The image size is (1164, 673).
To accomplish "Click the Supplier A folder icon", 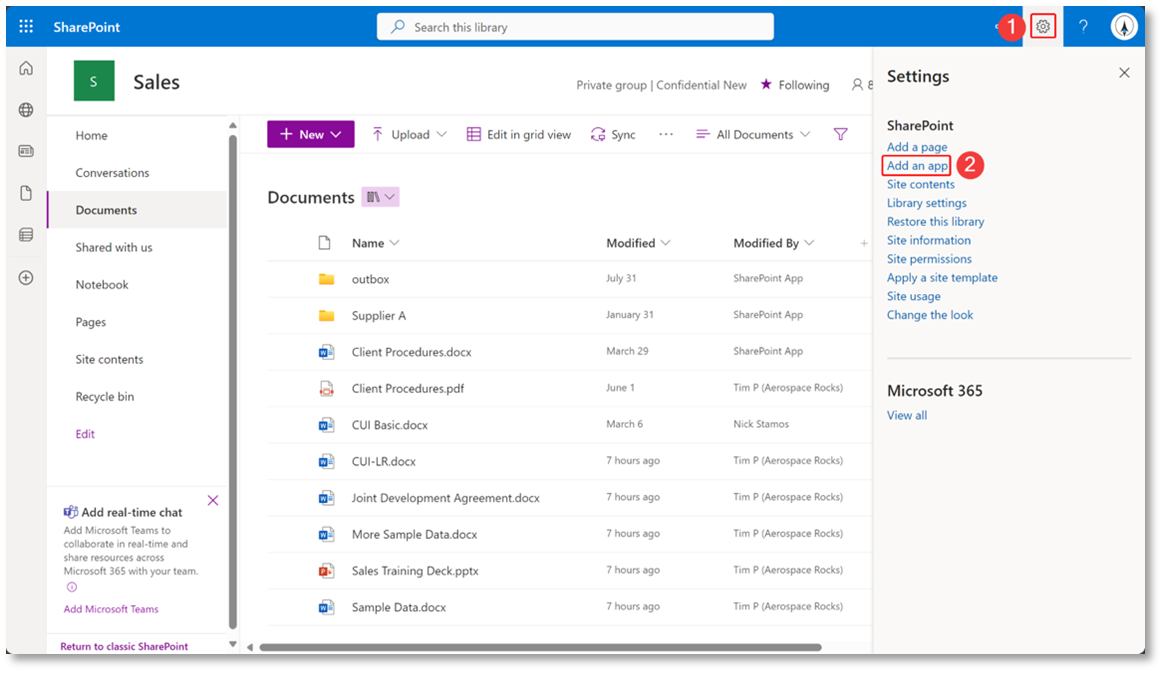I will click(326, 315).
